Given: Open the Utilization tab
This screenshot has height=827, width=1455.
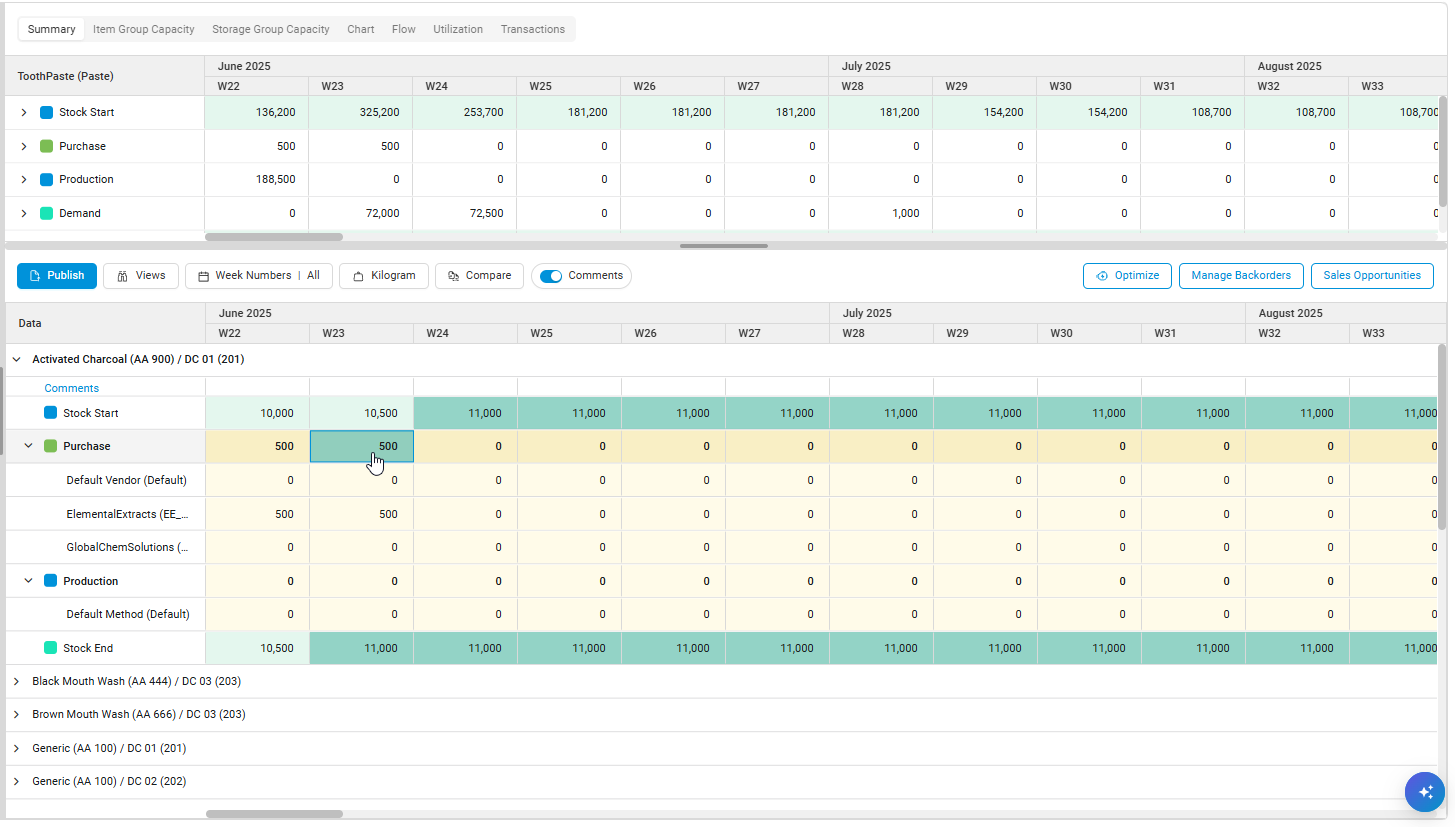Looking at the screenshot, I should pos(458,29).
